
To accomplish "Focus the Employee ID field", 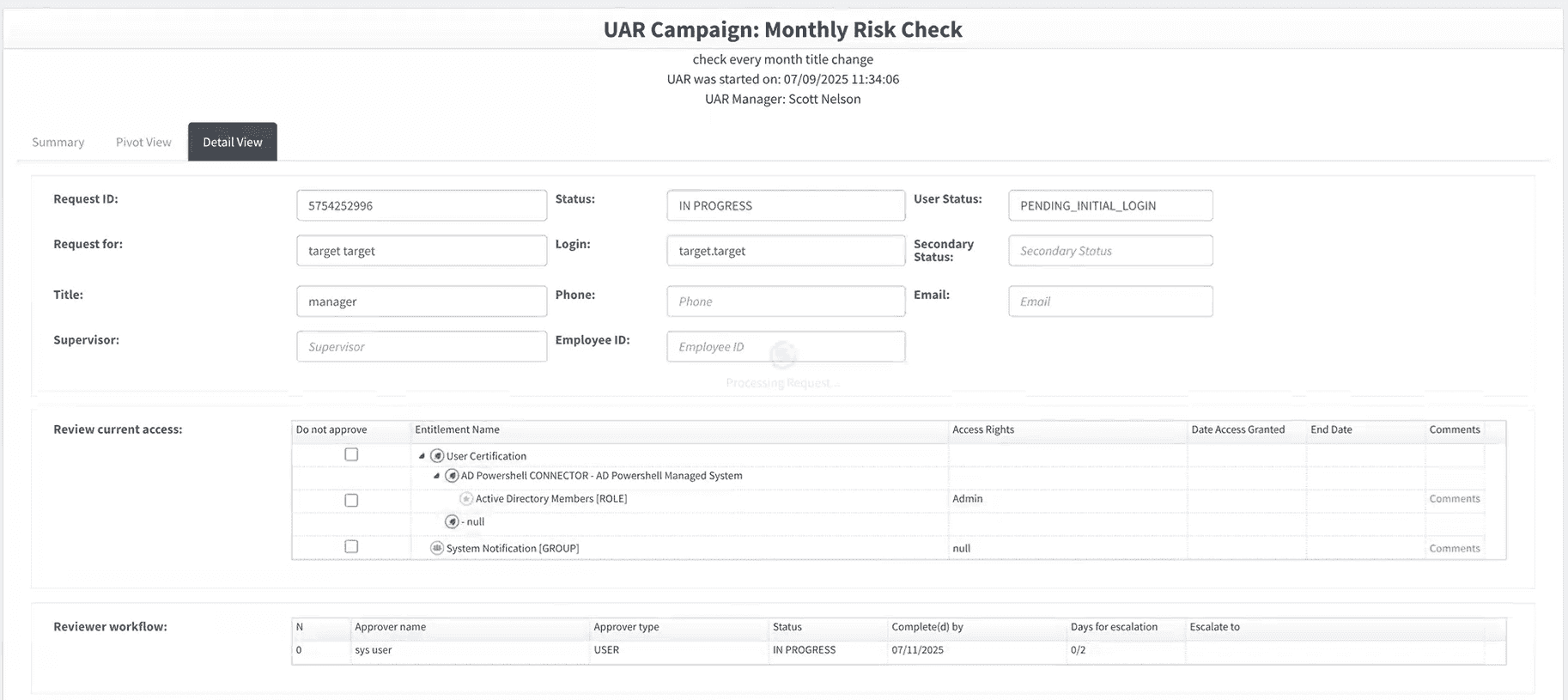I will [x=786, y=347].
